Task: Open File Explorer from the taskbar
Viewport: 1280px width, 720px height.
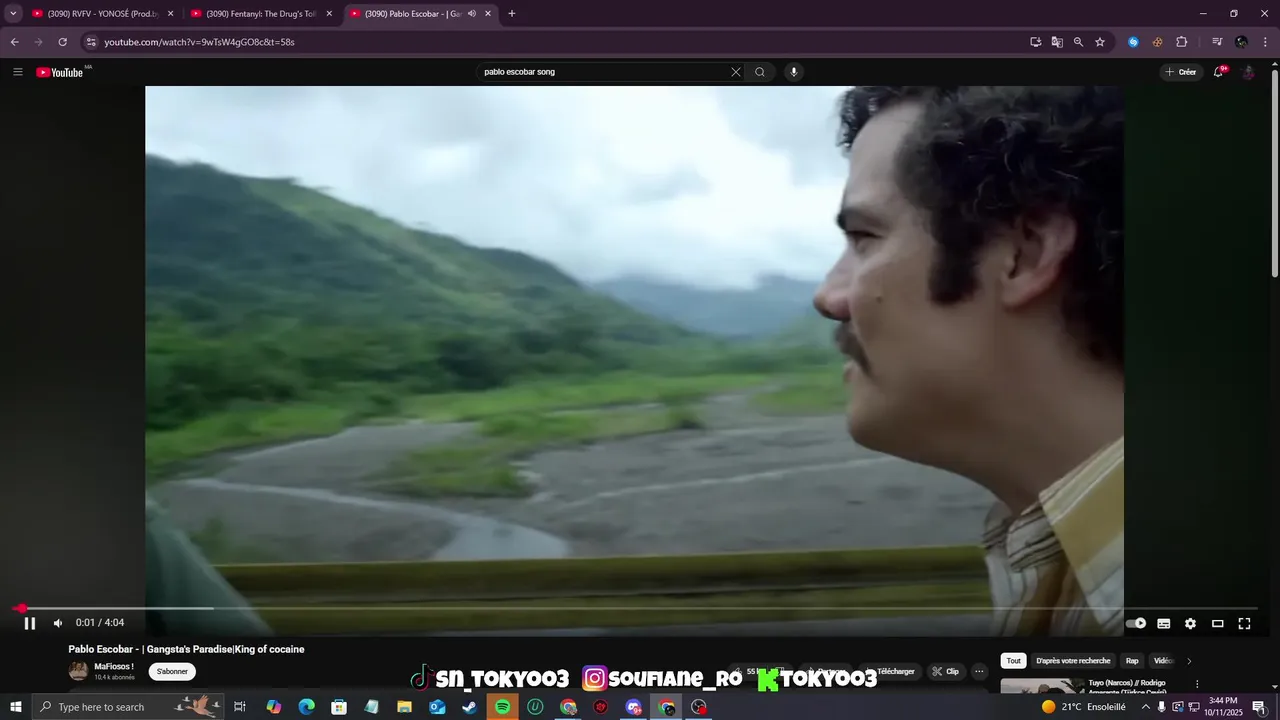Action: tap(404, 707)
